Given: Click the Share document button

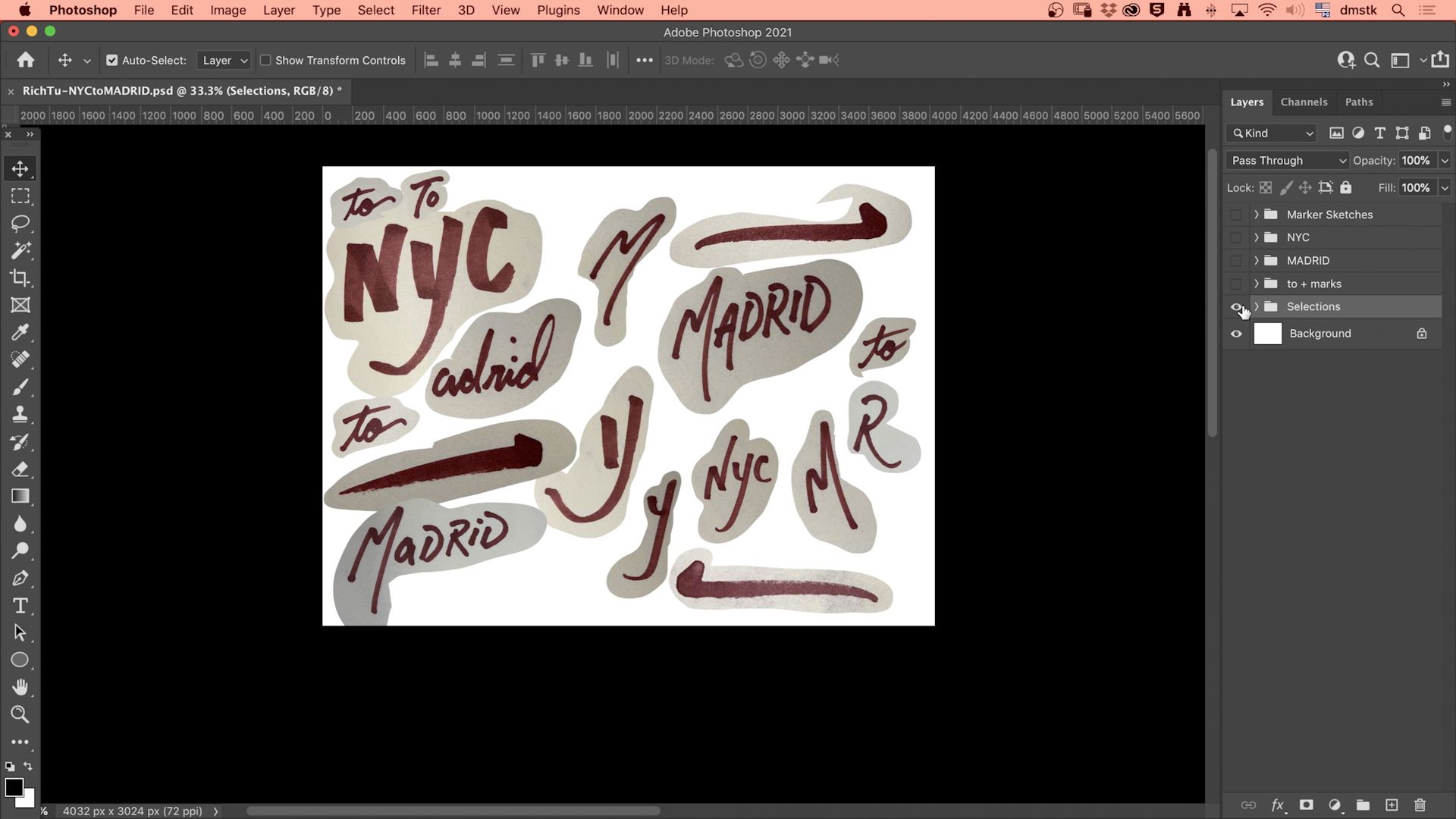Looking at the screenshot, I should [1440, 59].
